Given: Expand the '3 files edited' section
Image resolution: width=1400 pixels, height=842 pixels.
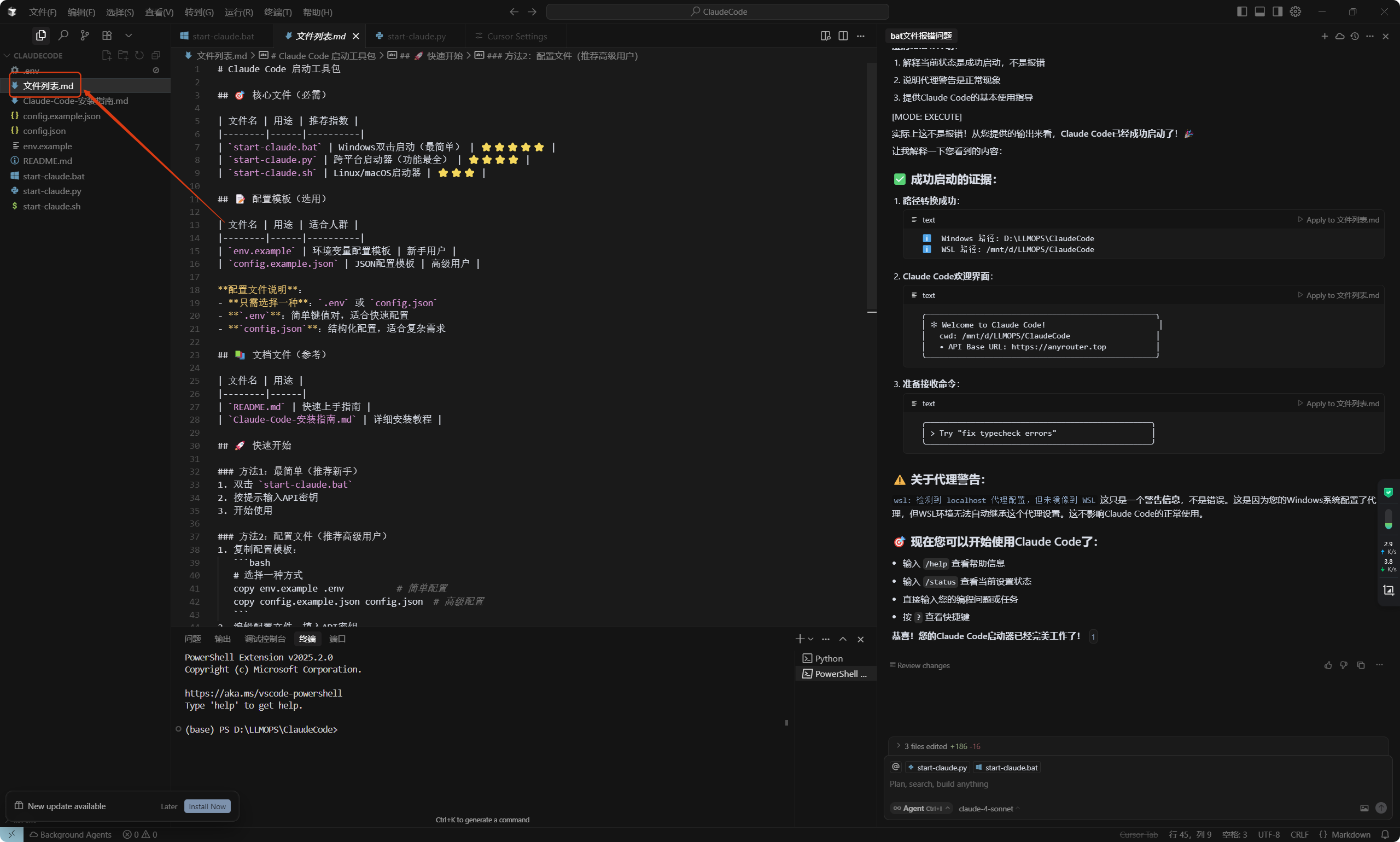Looking at the screenshot, I should click(937, 746).
